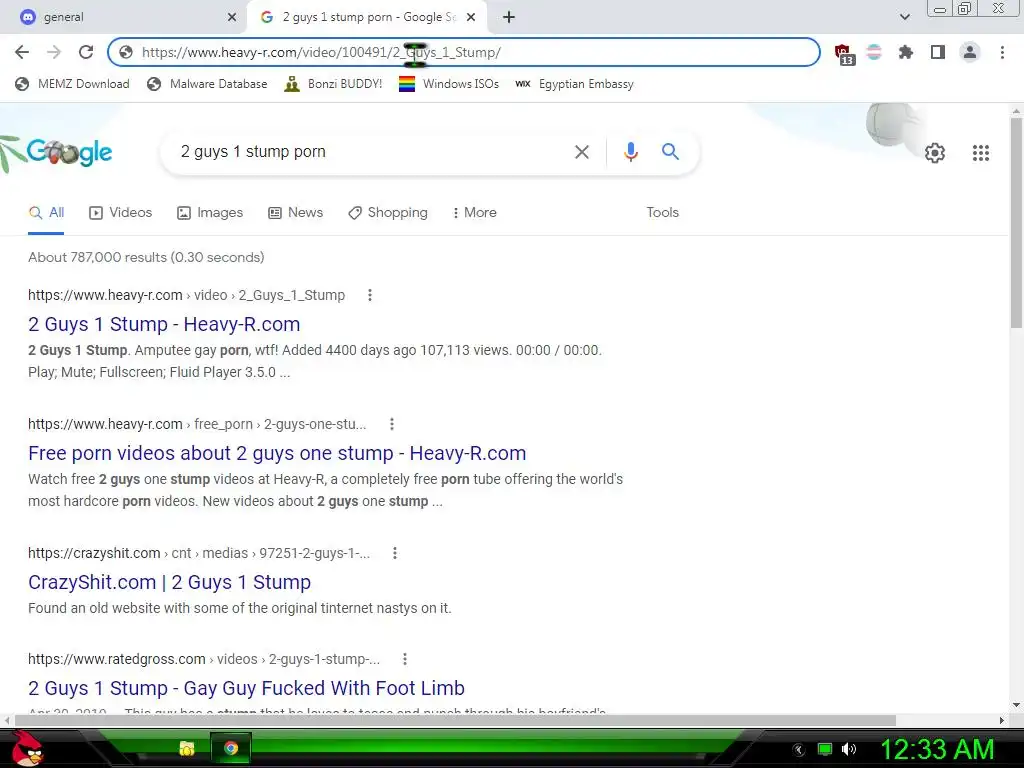Show hidden tray icons arrow
Screen dimensions: 1024x768
pos(799,750)
